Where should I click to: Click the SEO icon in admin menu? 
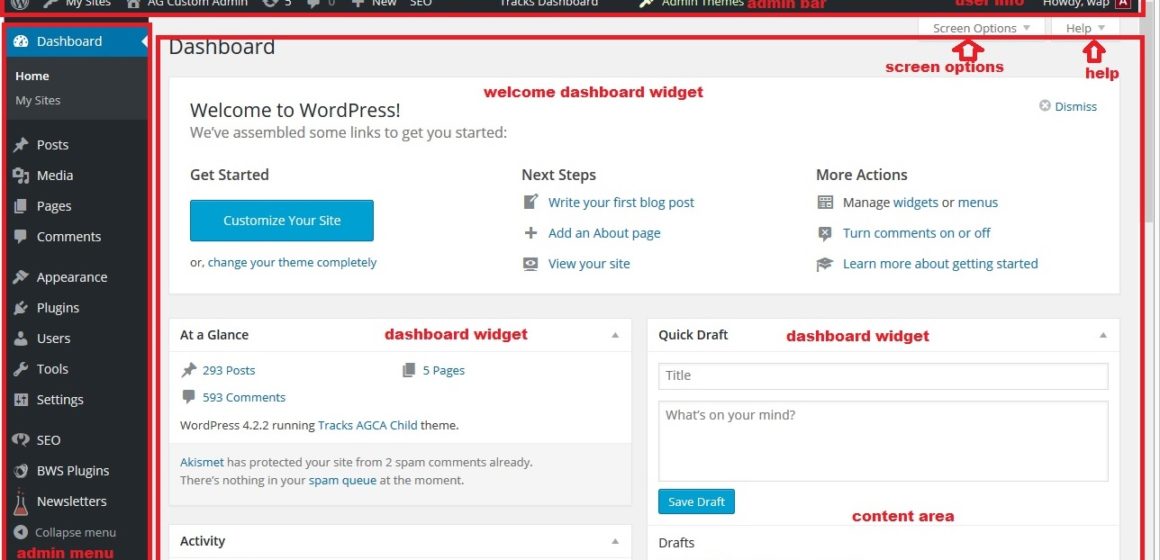(21, 440)
